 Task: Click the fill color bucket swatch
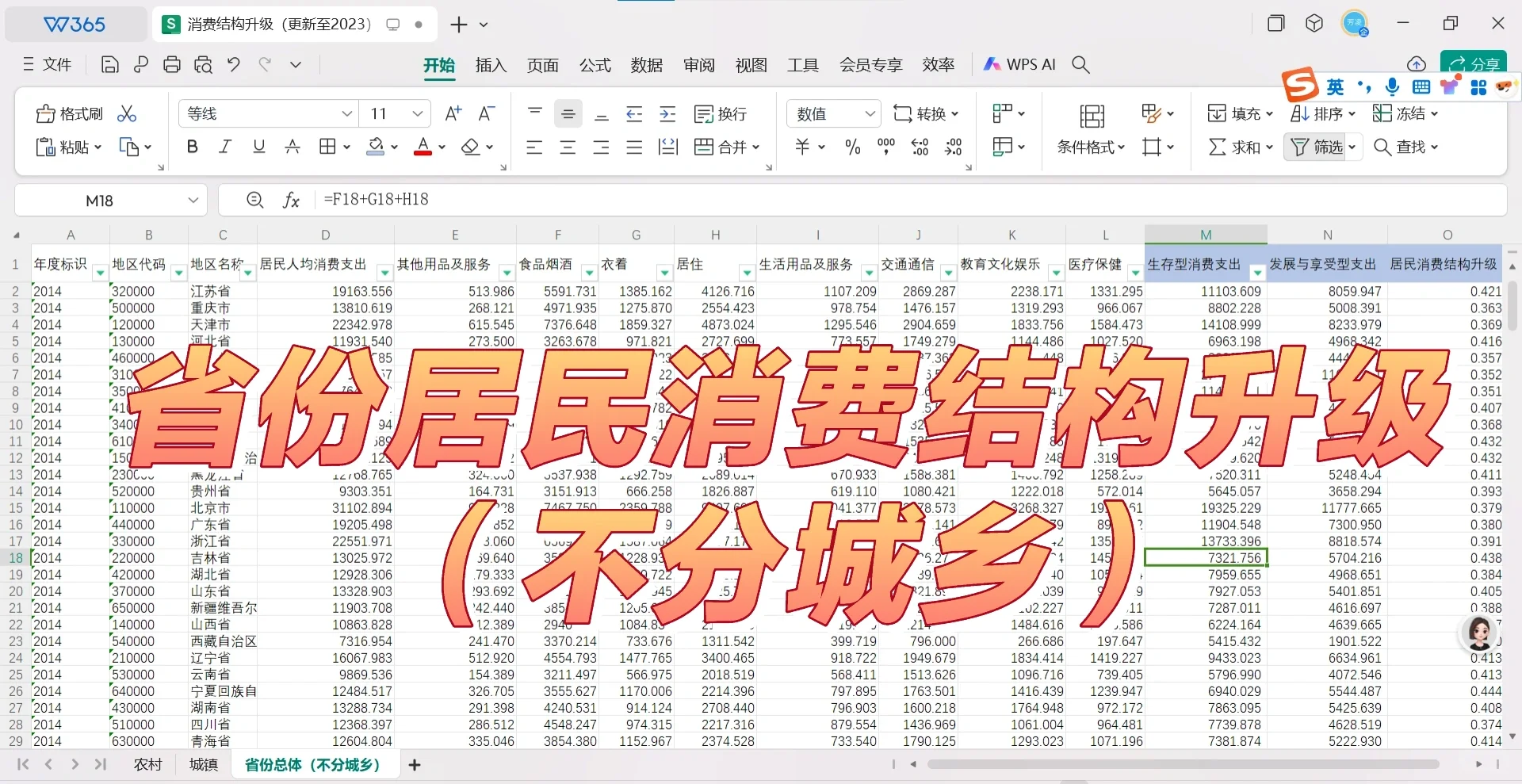tap(376, 147)
